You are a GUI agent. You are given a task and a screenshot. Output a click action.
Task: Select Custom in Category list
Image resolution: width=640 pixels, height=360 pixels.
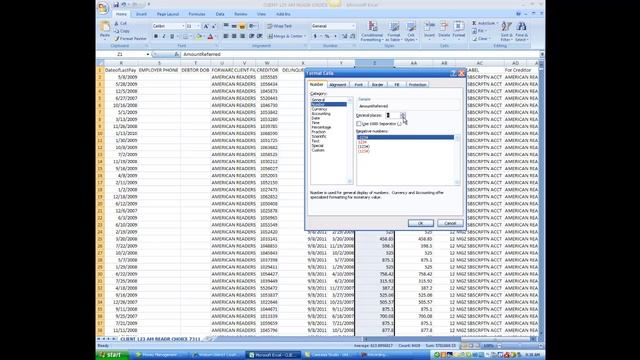point(318,150)
